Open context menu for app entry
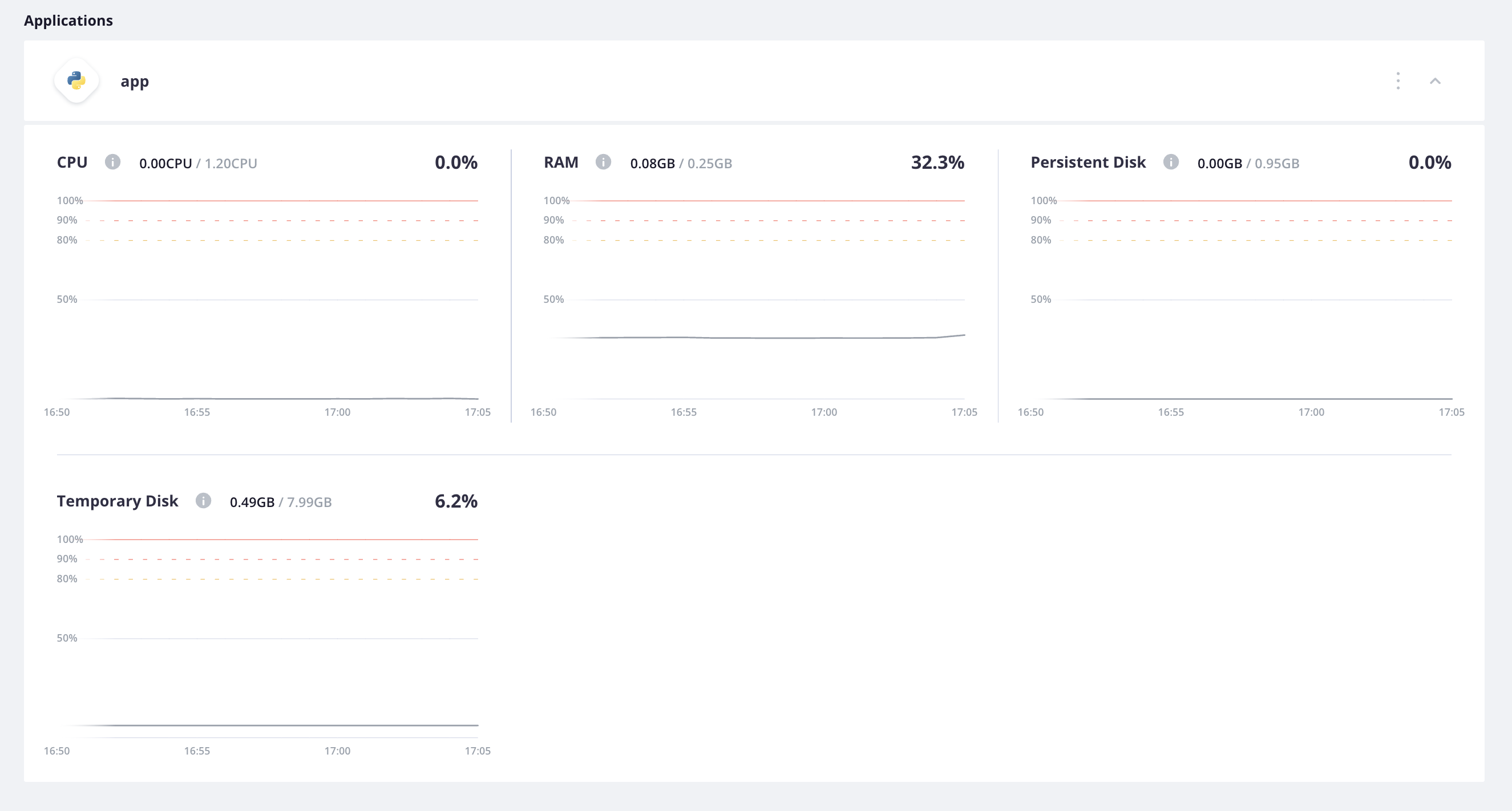Image resolution: width=1512 pixels, height=811 pixels. pos(1398,81)
